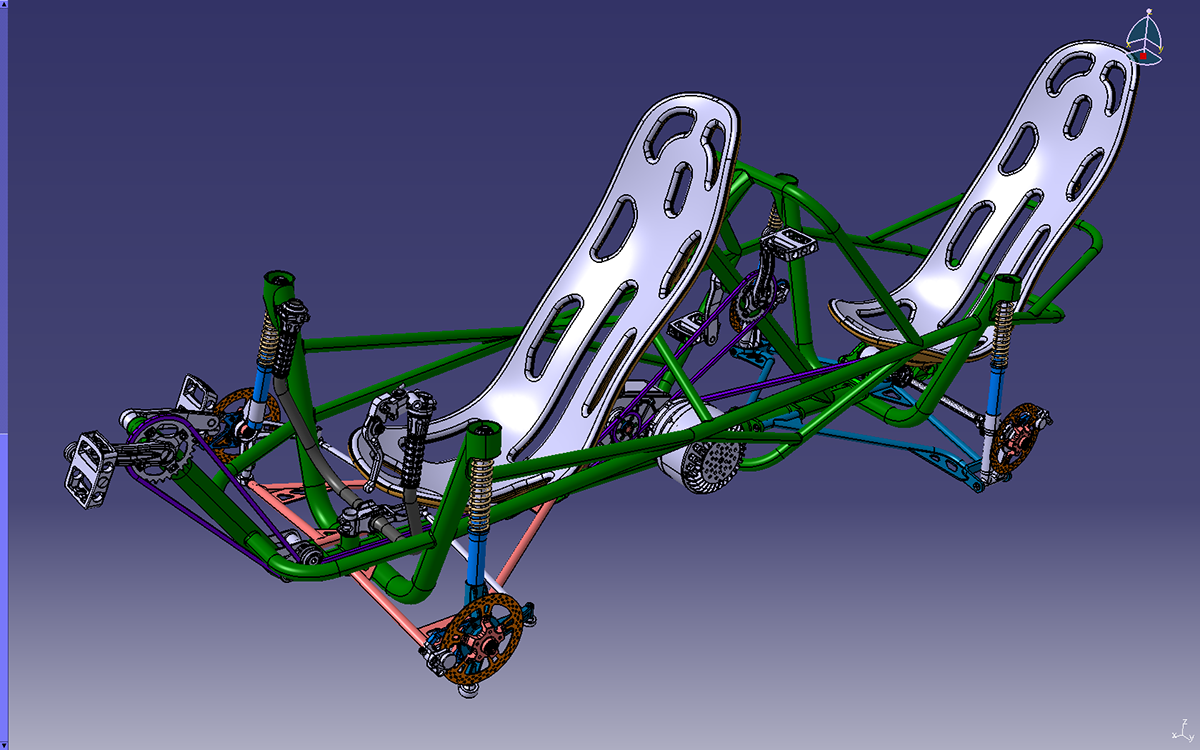Click the free-rotation knob of the compass
1200x750 pixels.
[x=1148, y=9]
